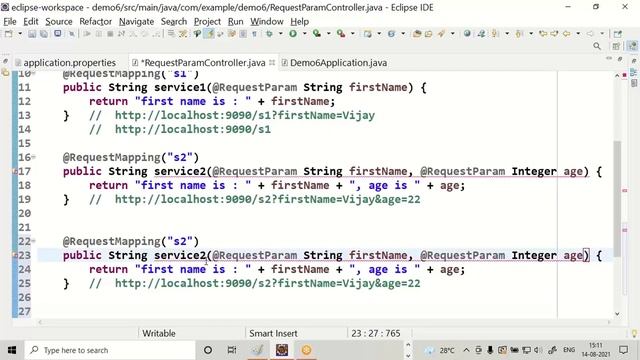Open the Back history dropdown arrow

(578, 34)
